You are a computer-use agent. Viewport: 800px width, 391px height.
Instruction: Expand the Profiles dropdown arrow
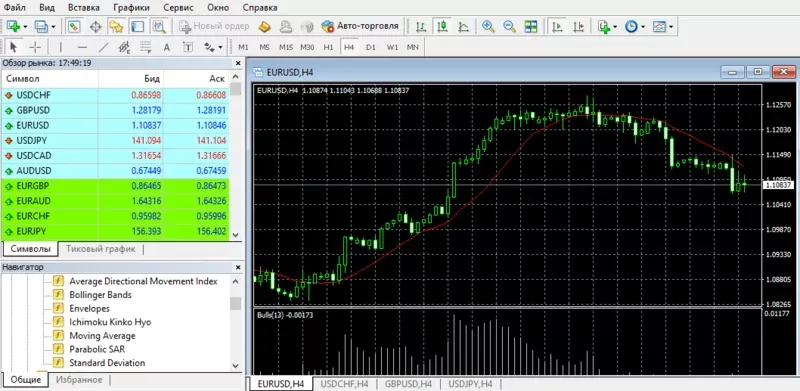pyautogui.click(x=52, y=27)
